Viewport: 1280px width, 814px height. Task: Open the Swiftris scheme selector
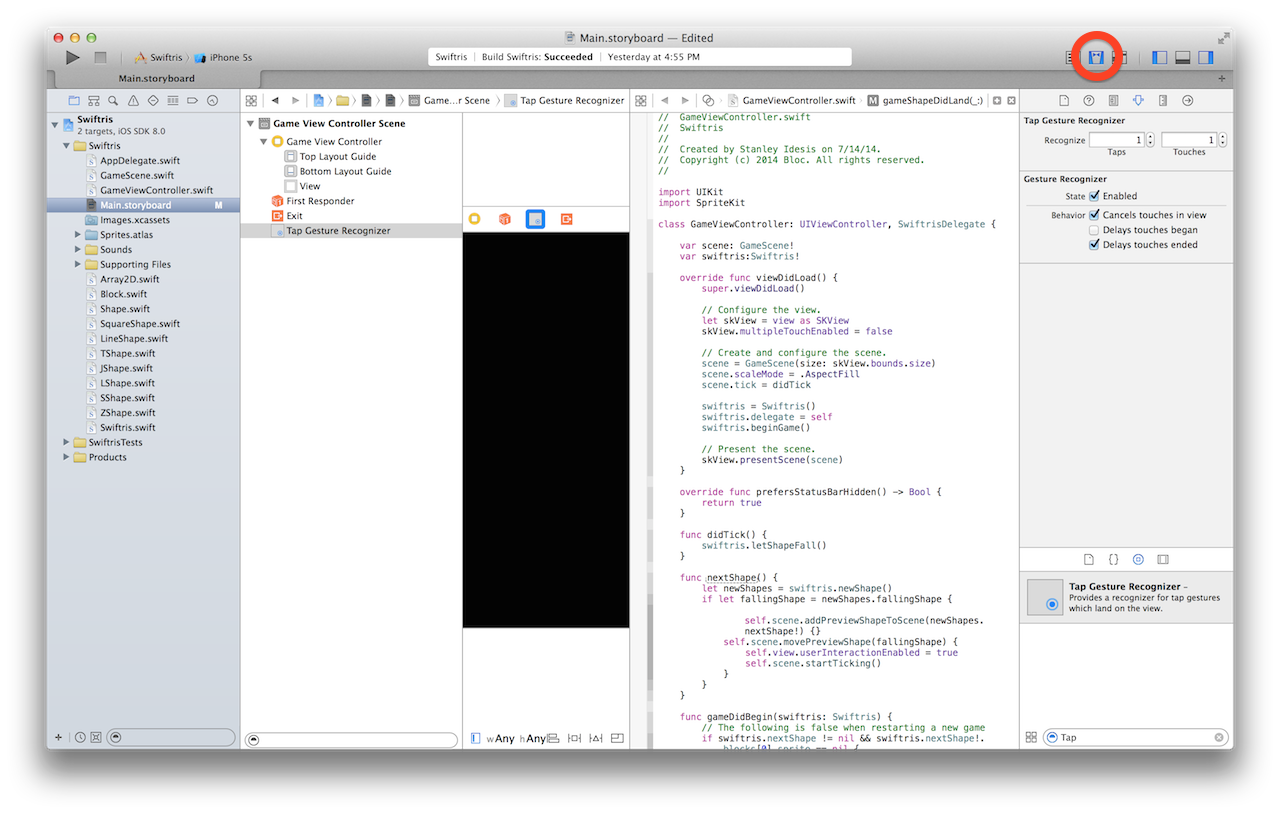(x=159, y=58)
